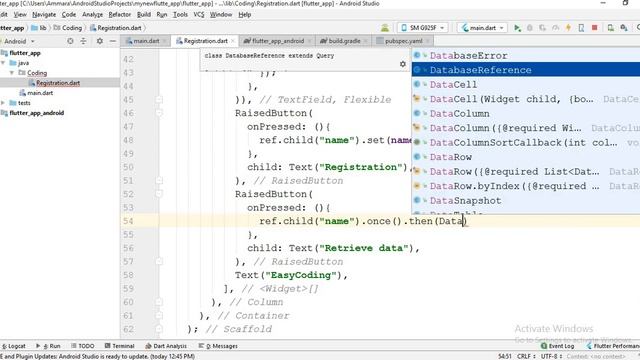Open the SDK Manager icon
The height and width of the screenshot is (360, 640).
click(x=624, y=28)
